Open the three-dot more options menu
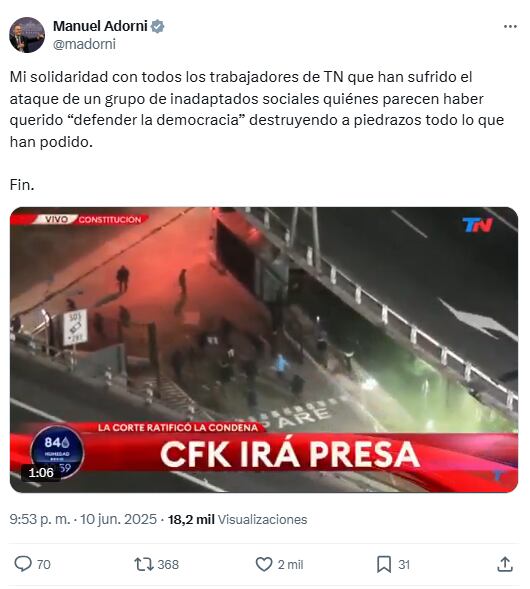The width and height of the screenshot is (530, 589). (510, 27)
